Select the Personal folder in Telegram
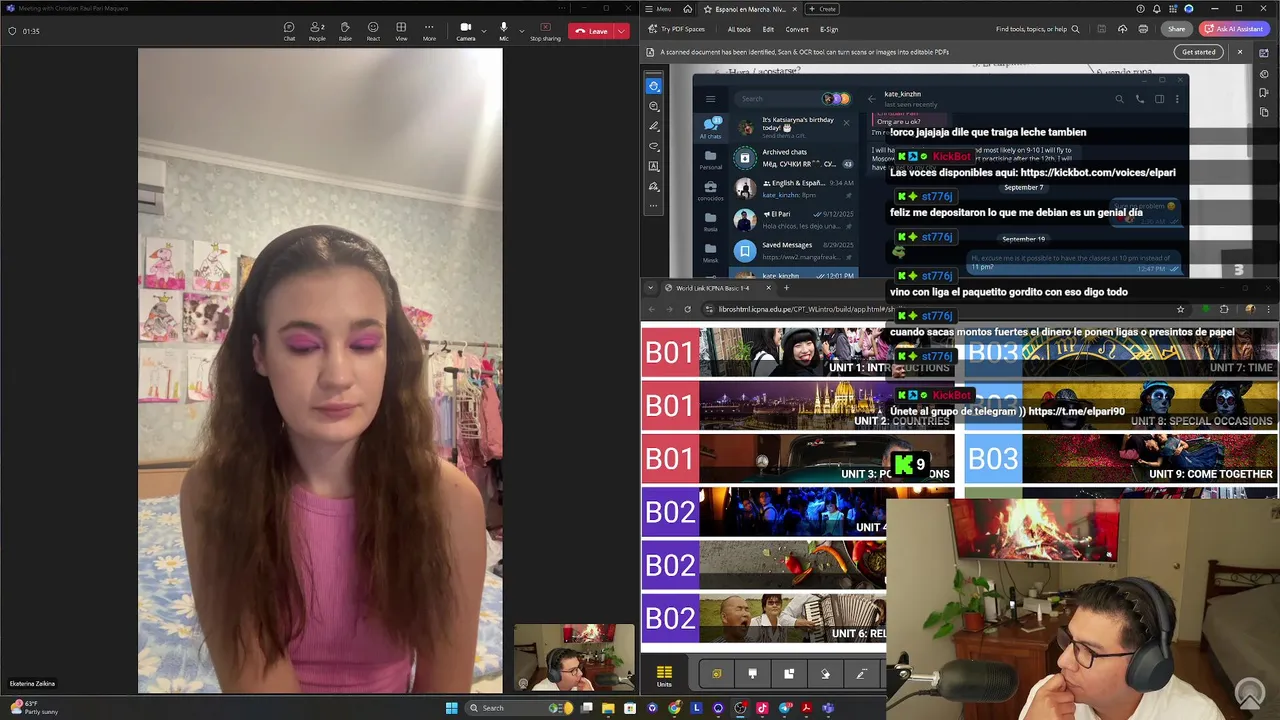Screen dimensions: 1280x720 pyautogui.click(x=711, y=158)
